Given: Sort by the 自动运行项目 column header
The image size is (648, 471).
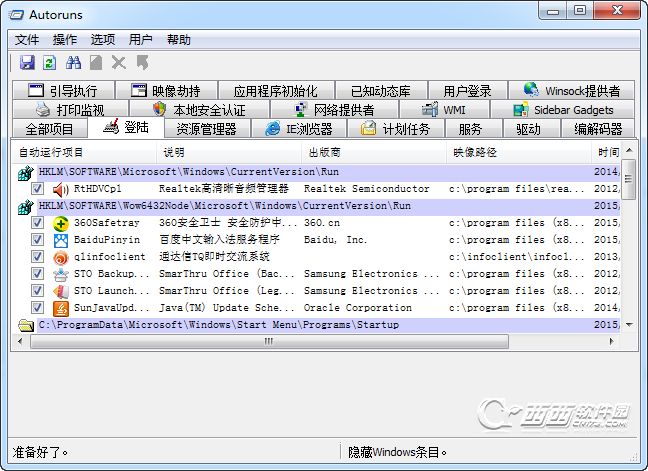Looking at the screenshot, I should click(84, 152).
